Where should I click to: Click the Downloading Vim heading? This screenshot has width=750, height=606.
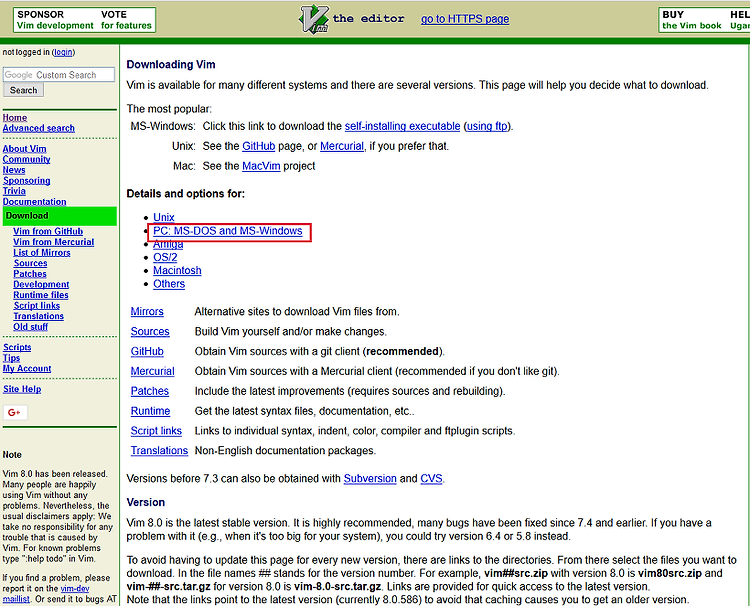point(171,65)
